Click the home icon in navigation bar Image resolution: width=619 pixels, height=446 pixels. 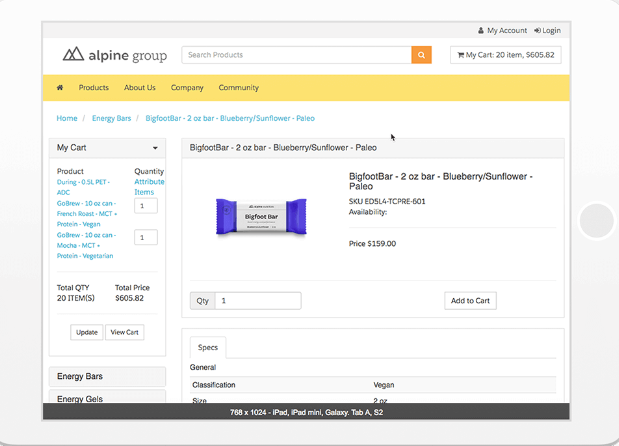pyautogui.click(x=60, y=88)
